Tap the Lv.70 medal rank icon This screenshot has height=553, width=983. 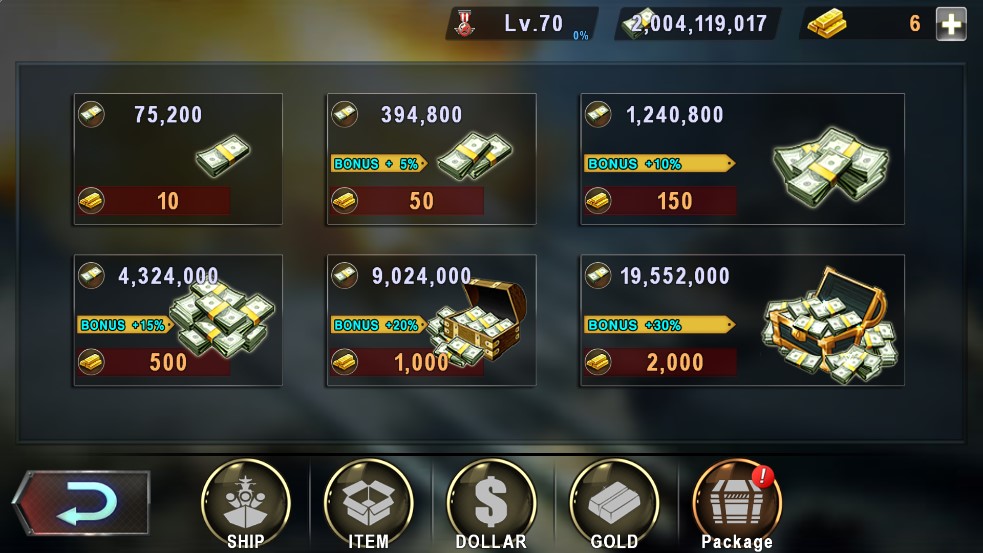tap(465, 24)
